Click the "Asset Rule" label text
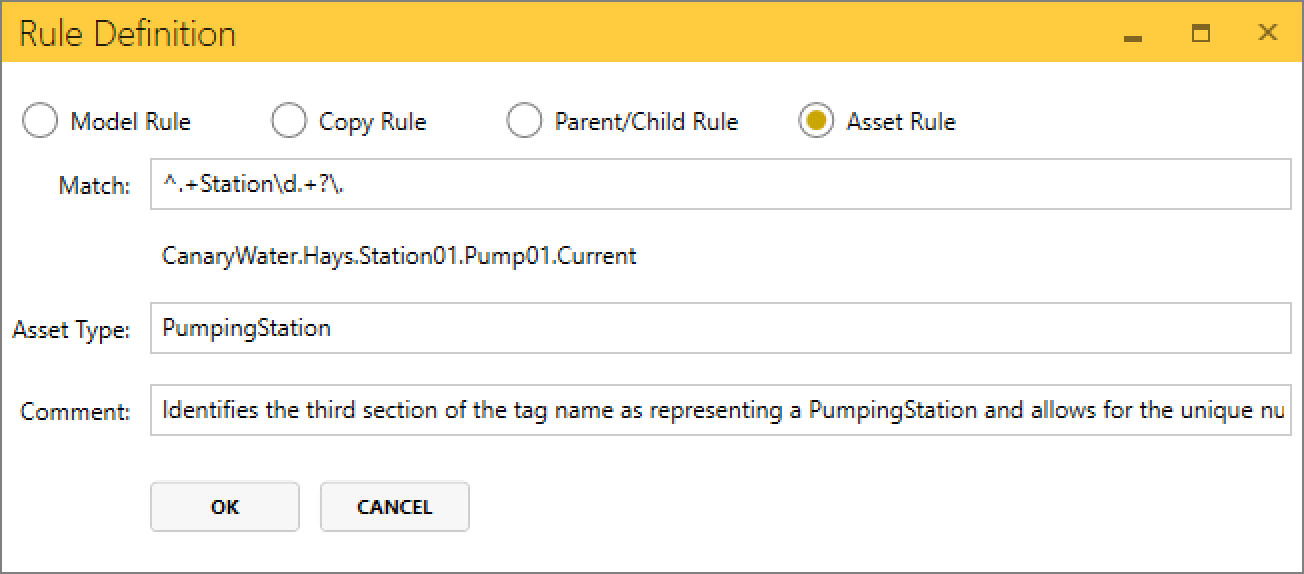The image size is (1304, 574). point(901,122)
